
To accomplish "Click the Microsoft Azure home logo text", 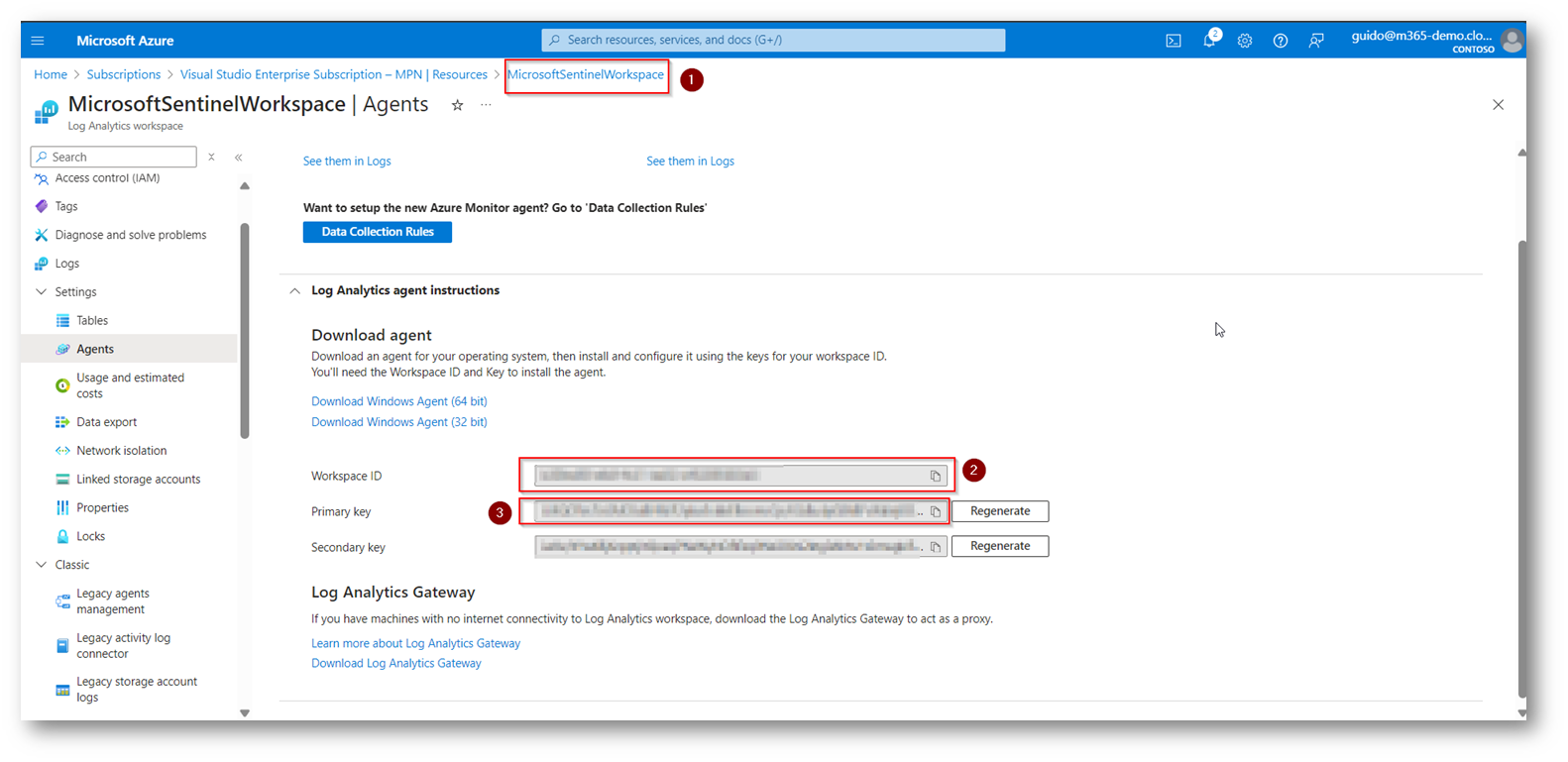I will (x=125, y=41).
